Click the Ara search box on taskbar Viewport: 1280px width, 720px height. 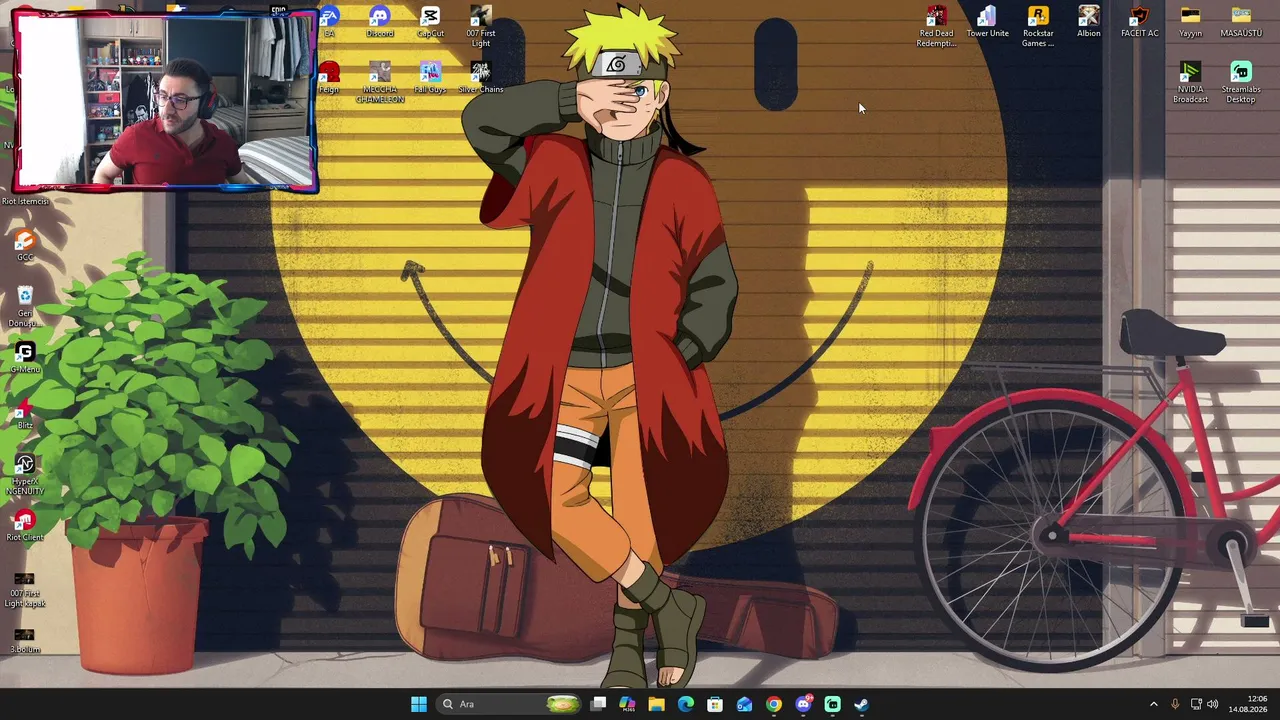coord(510,704)
